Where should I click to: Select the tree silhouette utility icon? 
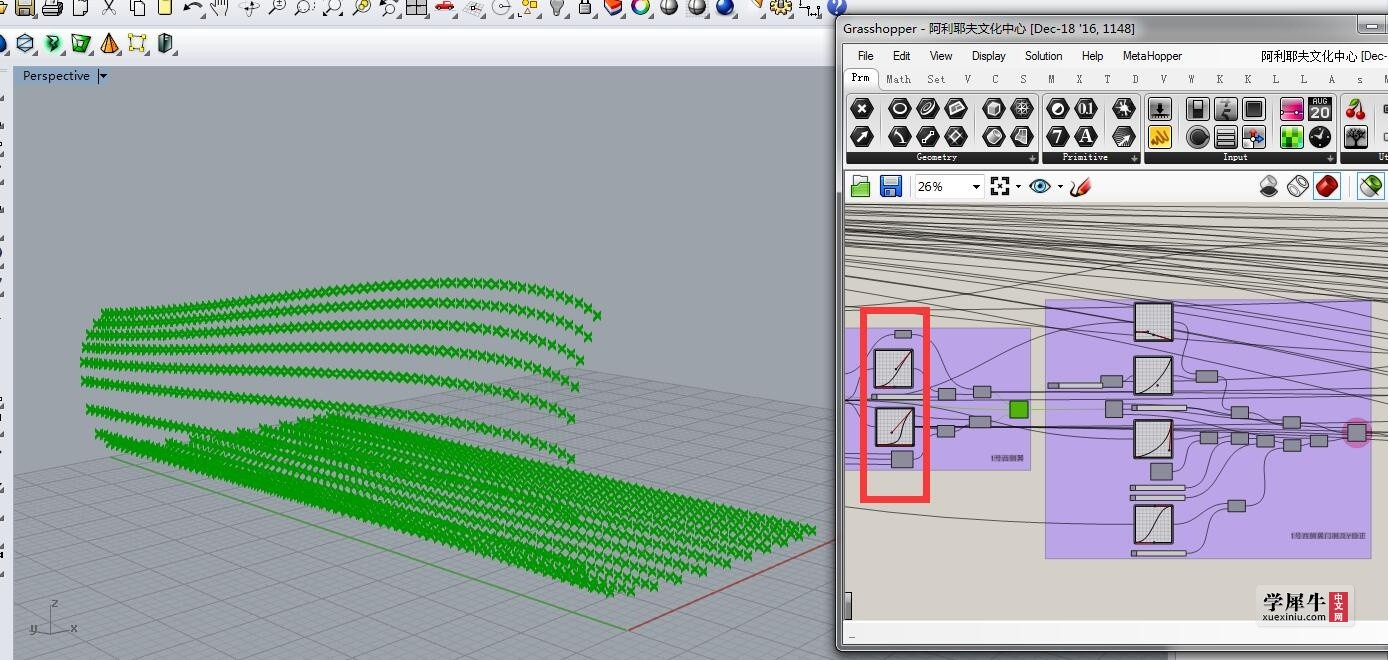1356,136
